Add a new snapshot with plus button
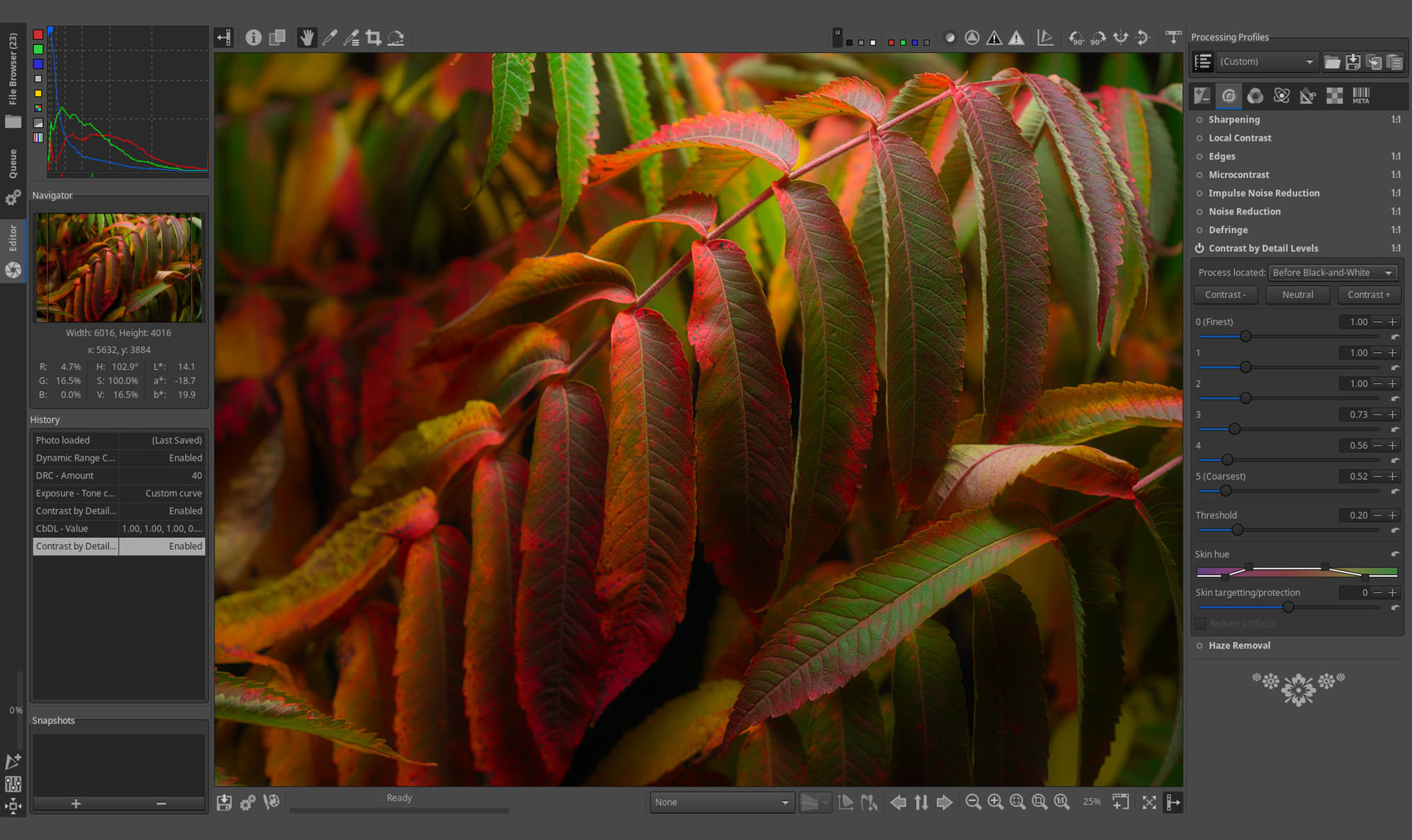The image size is (1412, 840). coord(76,804)
